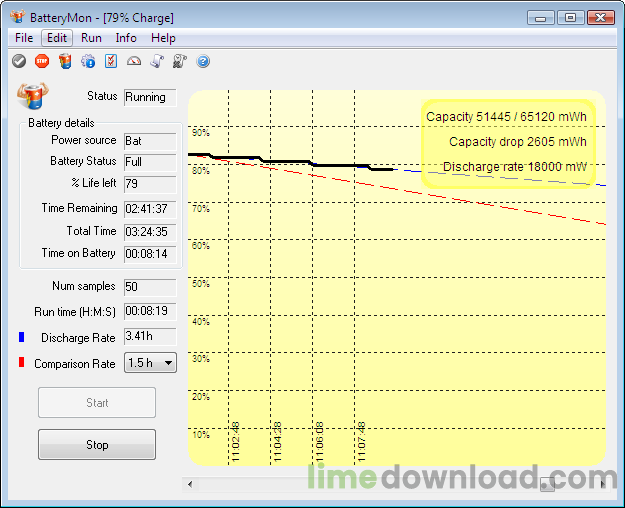
Task: Click the scroll with tools toolbar icon
Action: coord(180,61)
